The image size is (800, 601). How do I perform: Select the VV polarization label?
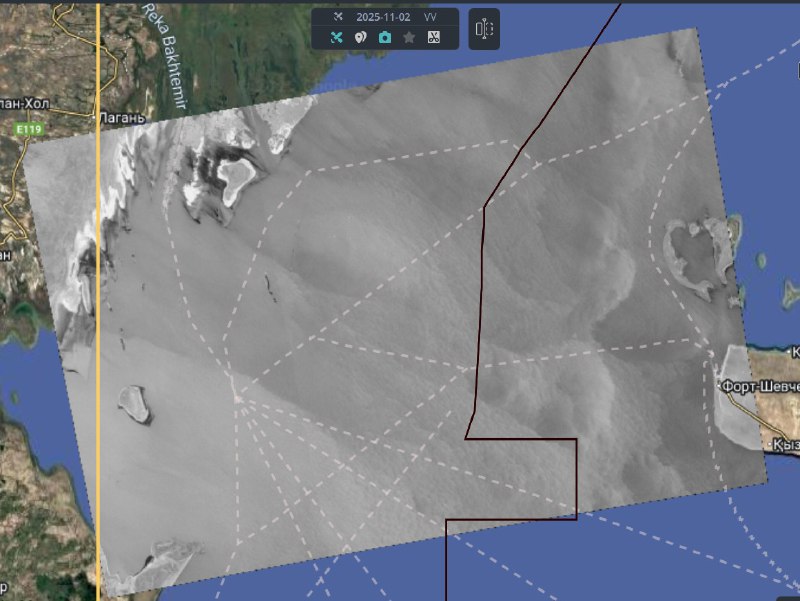(x=429, y=18)
